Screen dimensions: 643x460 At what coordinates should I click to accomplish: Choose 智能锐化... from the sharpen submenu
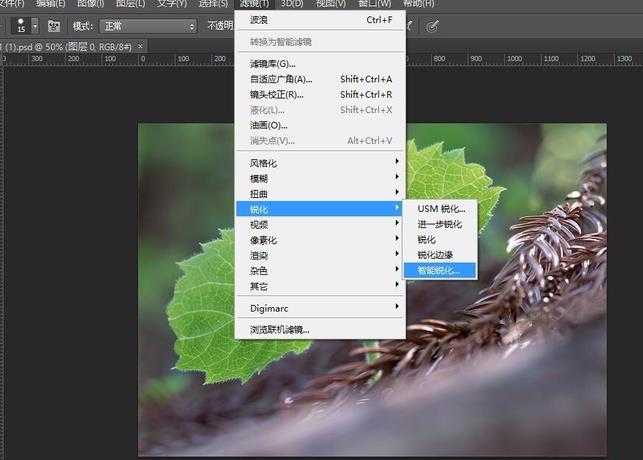pos(439,270)
